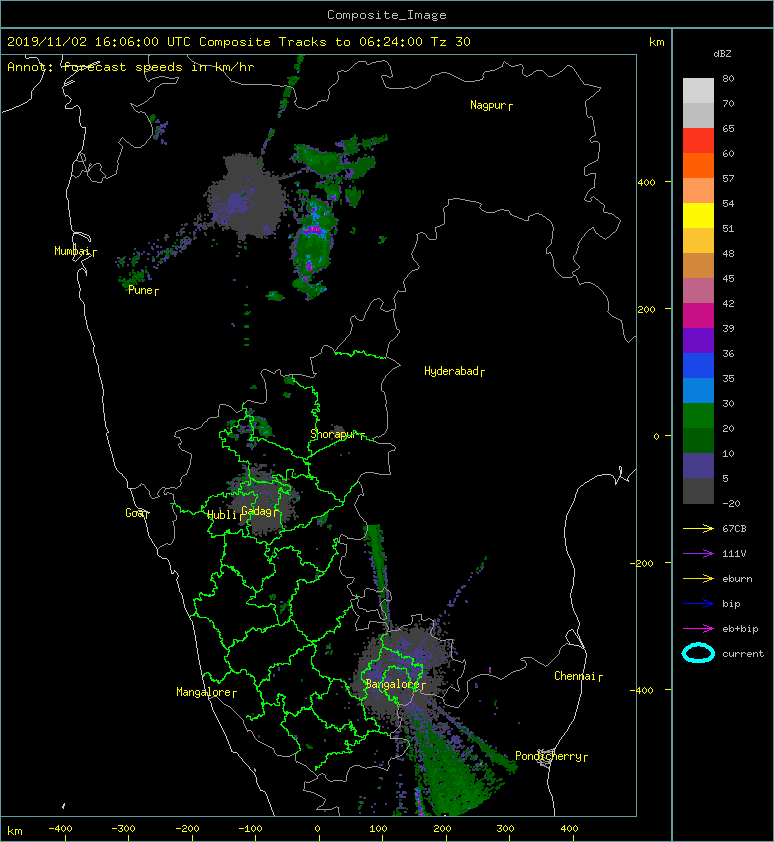
Task: Click the -200 label on vertical axis
Action: tap(642, 563)
